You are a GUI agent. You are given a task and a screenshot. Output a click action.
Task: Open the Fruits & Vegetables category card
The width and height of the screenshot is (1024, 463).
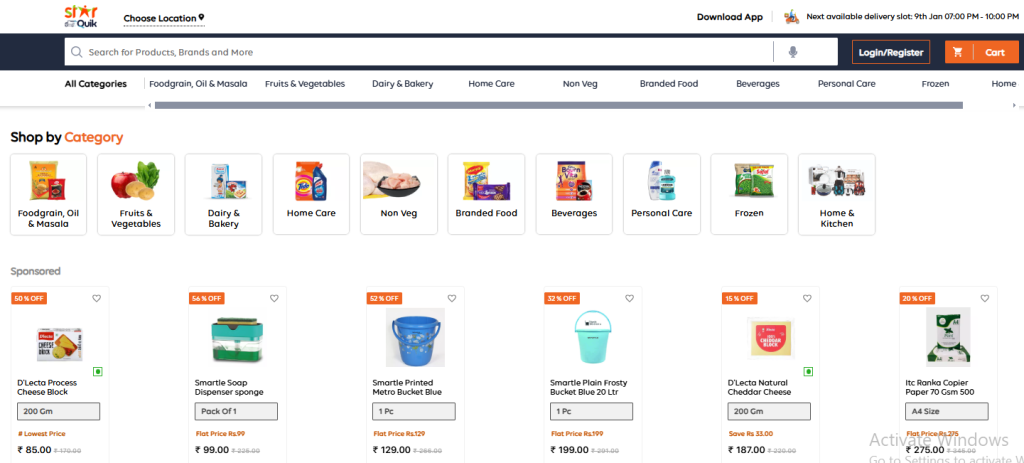tap(136, 194)
